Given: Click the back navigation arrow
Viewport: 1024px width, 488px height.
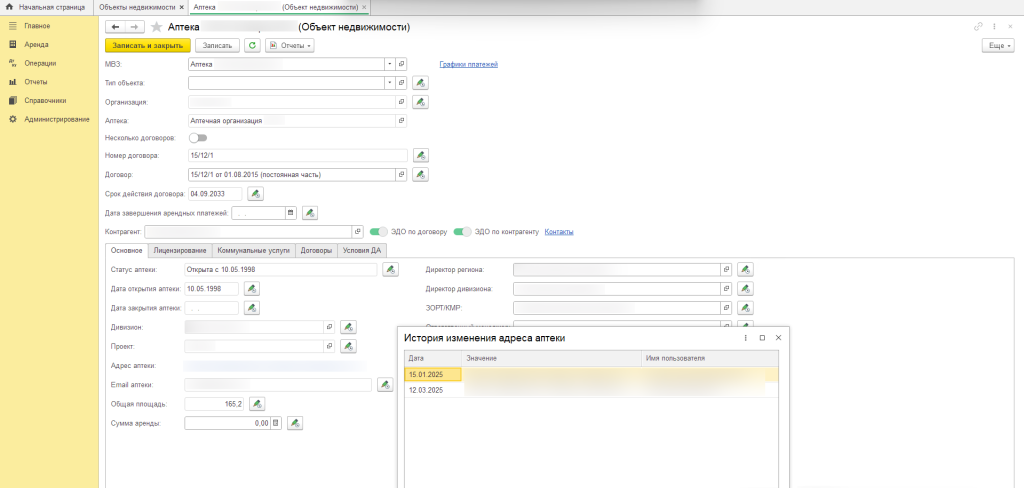Looking at the screenshot, I should [116, 26].
